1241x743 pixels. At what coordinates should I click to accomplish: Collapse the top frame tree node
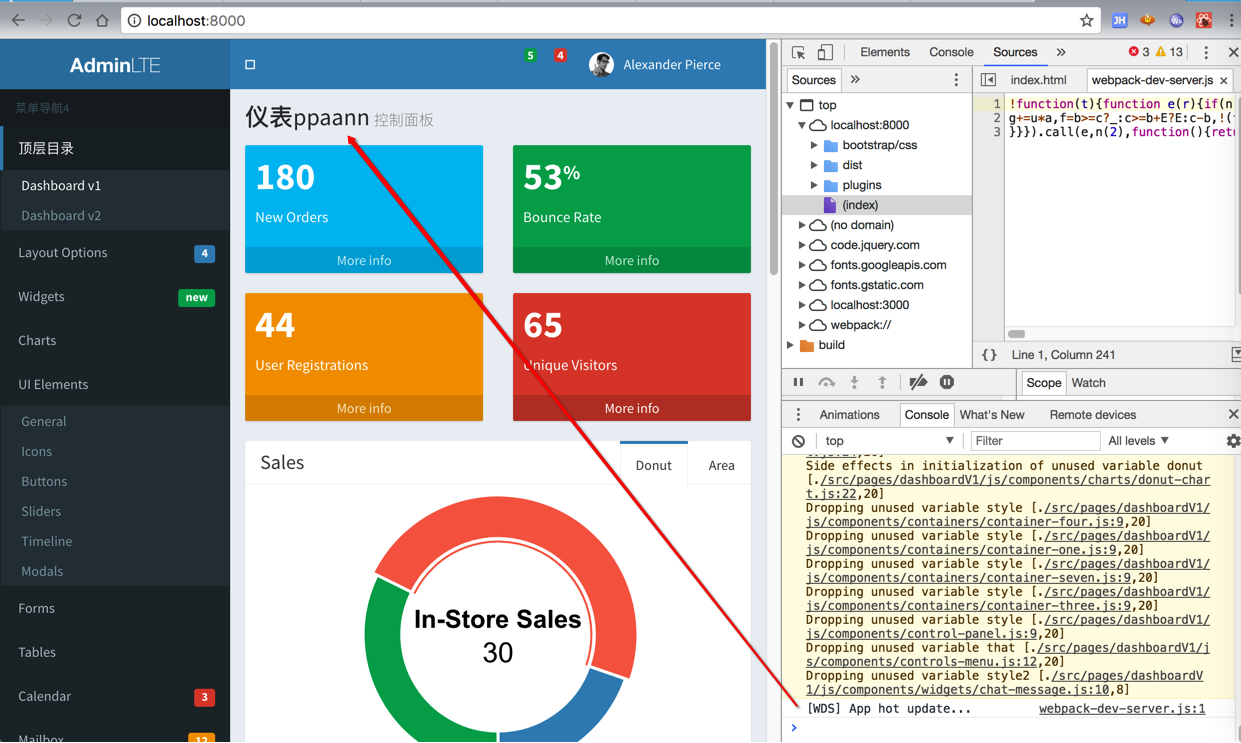click(x=791, y=105)
